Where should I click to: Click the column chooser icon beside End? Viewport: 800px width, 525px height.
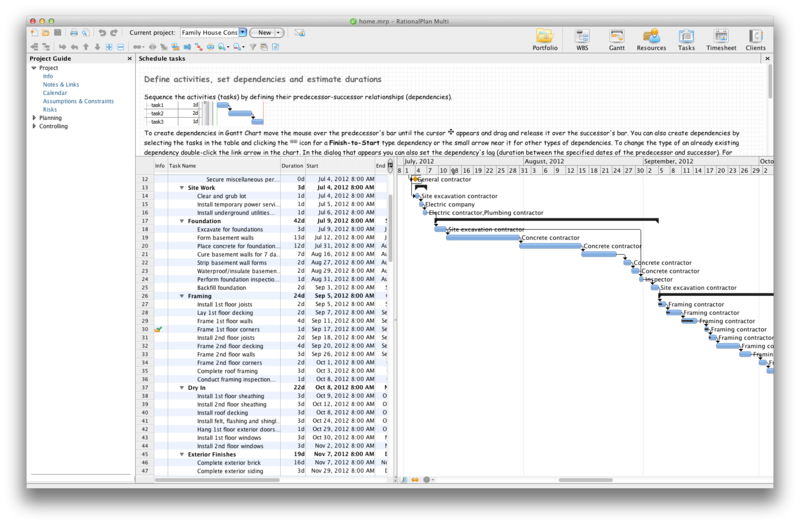click(390, 165)
